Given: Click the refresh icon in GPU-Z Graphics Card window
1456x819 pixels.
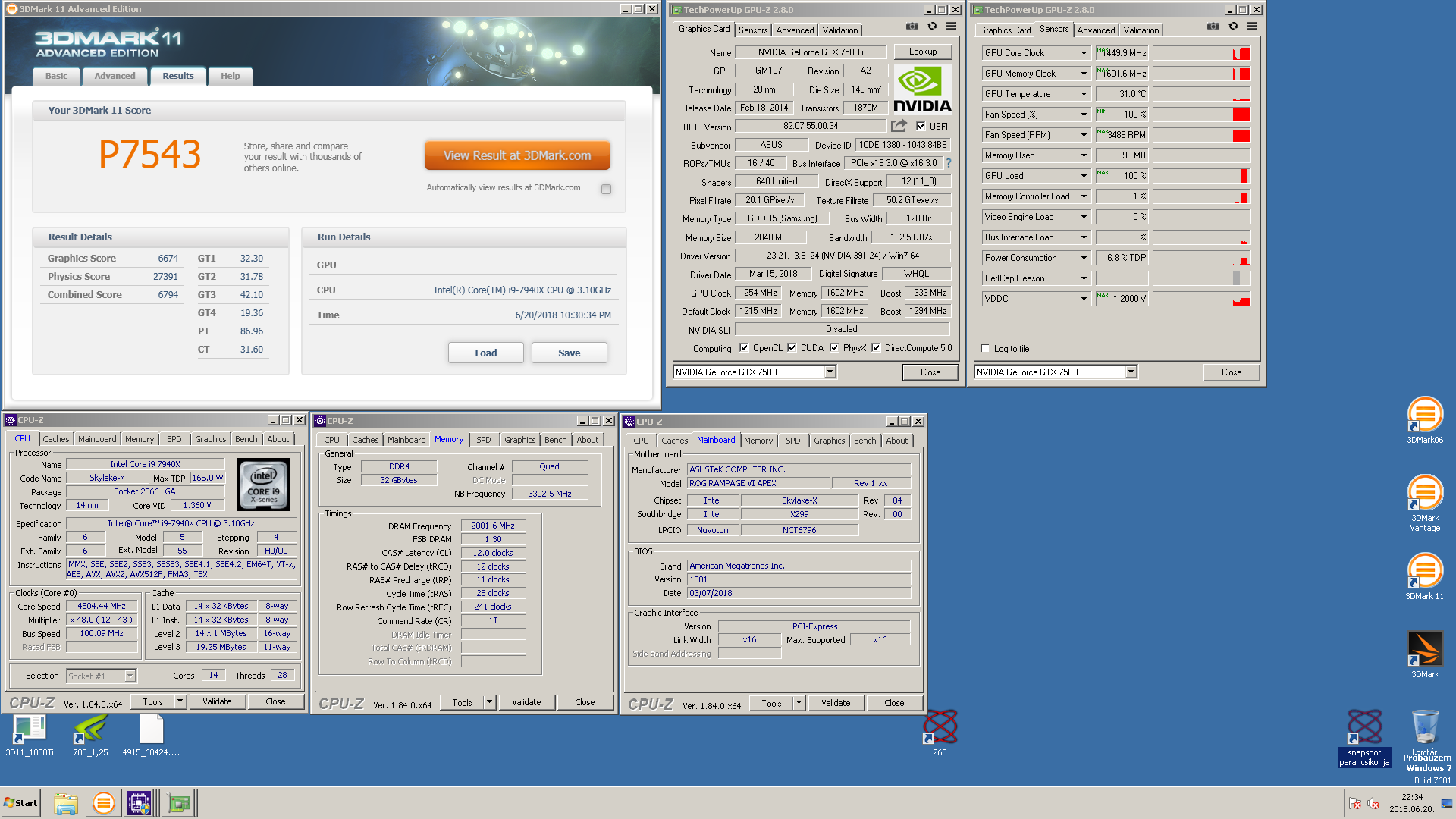Looking at the screenshot, I should [x=932, y=27].
